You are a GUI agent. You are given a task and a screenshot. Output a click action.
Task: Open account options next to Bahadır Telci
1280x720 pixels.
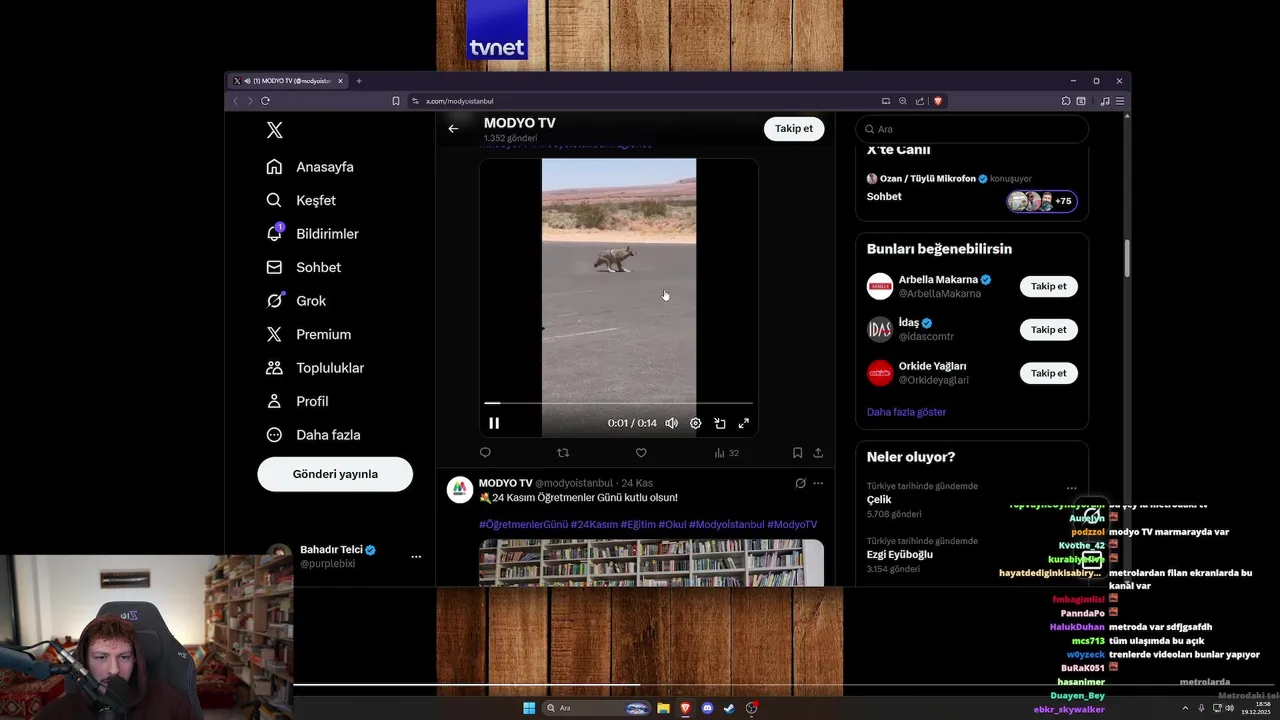point(416,557)
